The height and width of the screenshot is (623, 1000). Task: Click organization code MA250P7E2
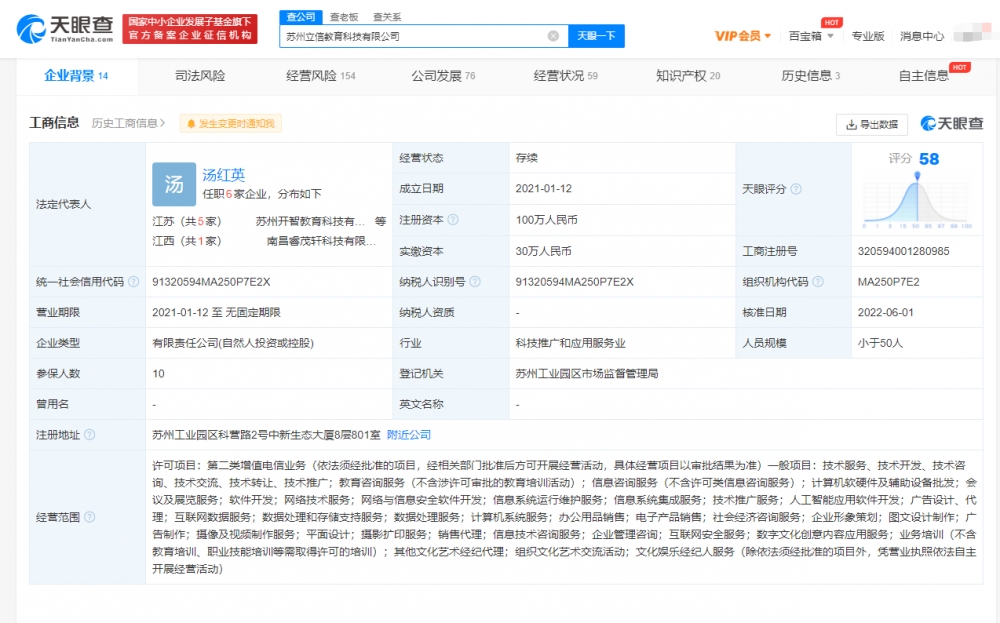click(888, 282)
